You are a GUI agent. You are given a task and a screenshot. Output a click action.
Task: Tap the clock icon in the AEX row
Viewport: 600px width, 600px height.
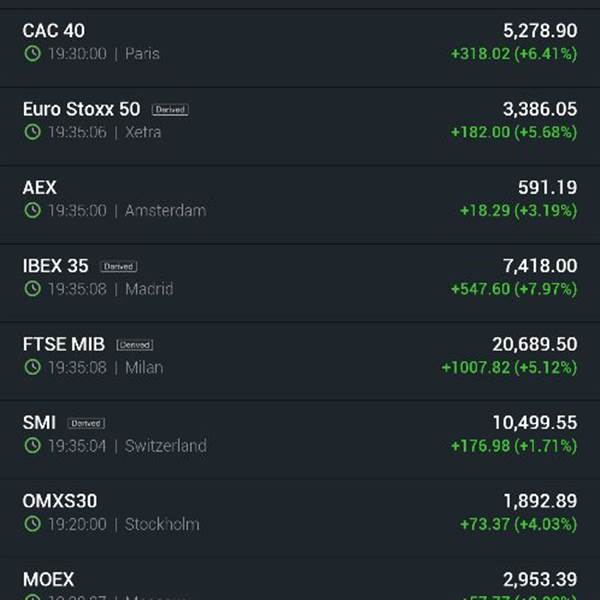(x=33, y=210)
